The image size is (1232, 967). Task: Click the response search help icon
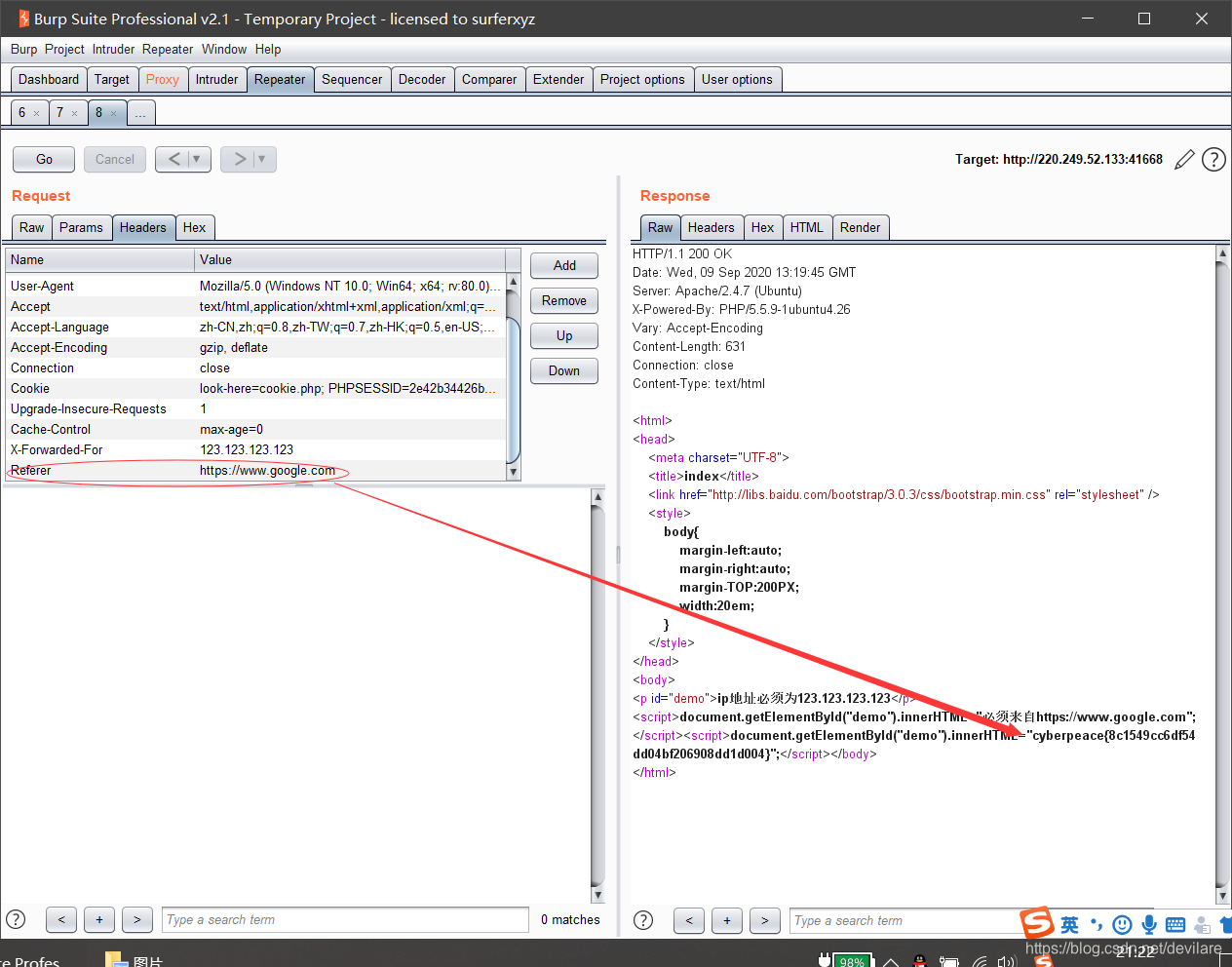point(643,920)
